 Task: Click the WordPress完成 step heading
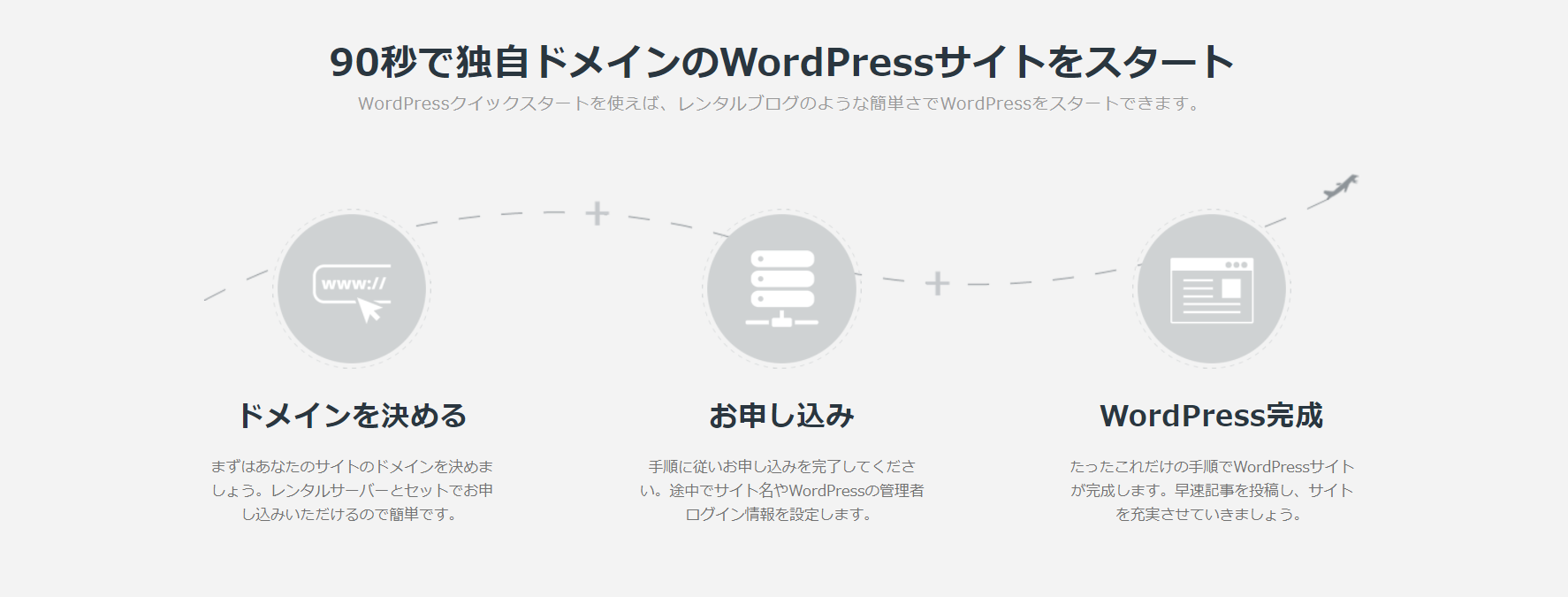(x=1212, y=416)
